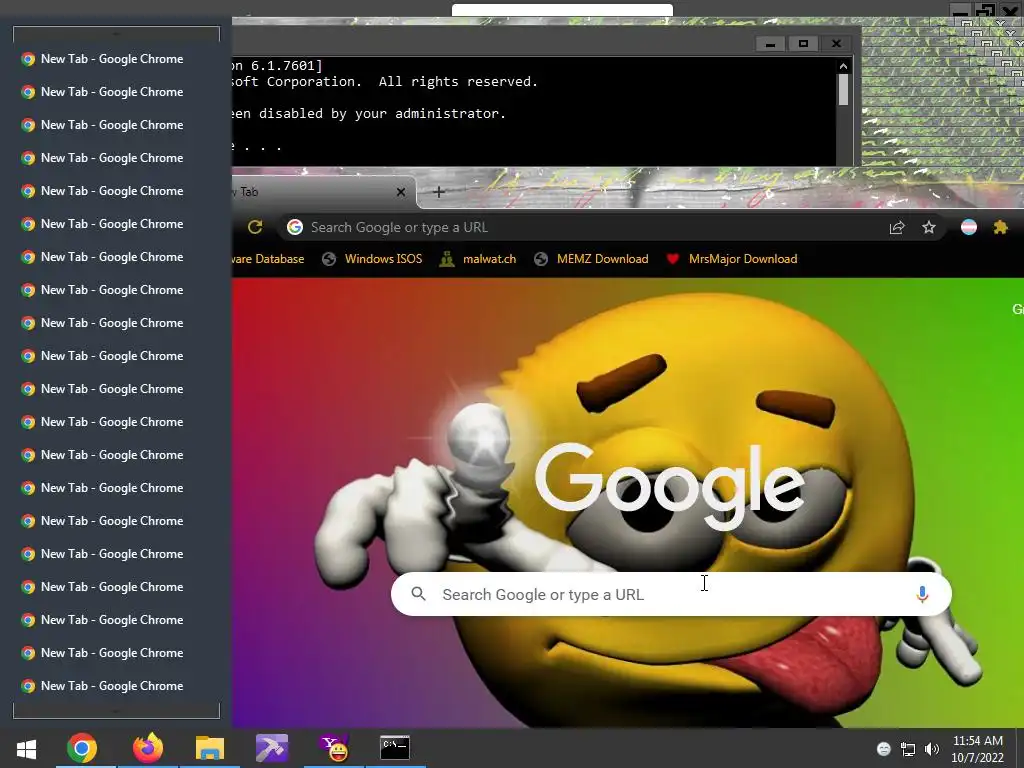This screenshot has width=1024, height=768.
Task: Click the volume speaker tray icon
Action: tap(932, 749)
